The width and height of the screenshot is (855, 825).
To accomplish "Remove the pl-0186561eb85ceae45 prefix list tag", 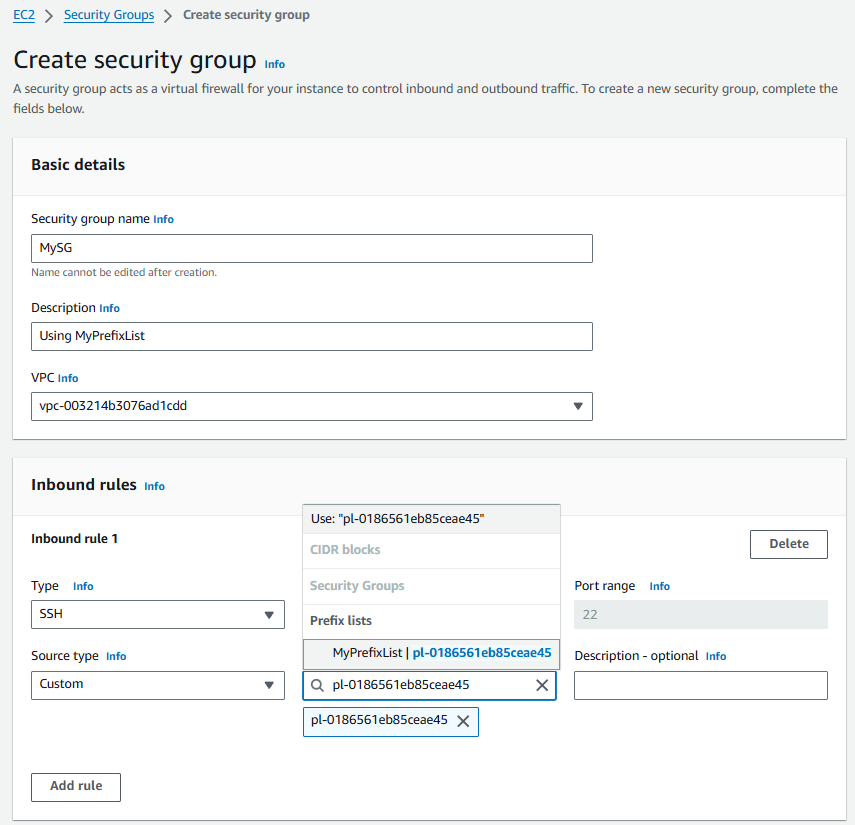I will [463, 721].
